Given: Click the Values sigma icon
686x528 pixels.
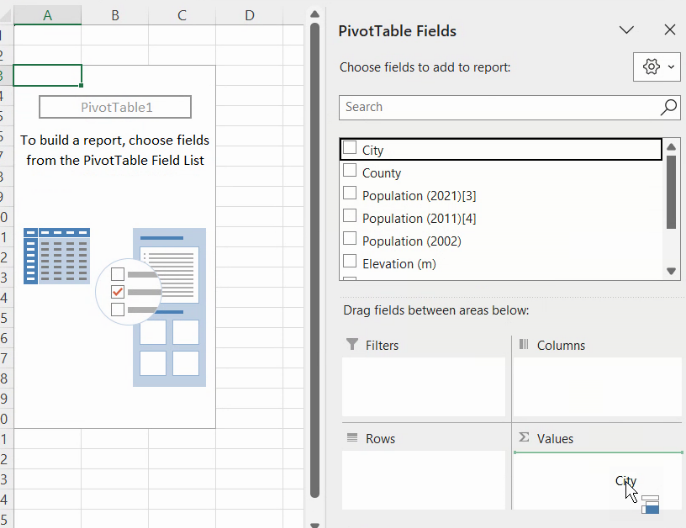Looking at the screenshot, I should tap(523, 438).
